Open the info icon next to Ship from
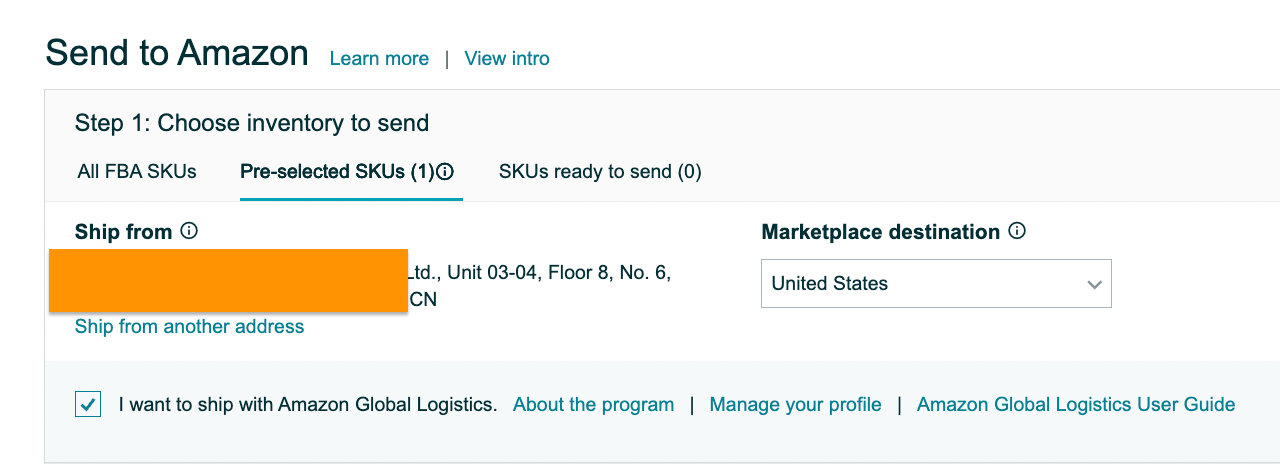This screenshot has height=464, width=1280. click(x=189, y=231)
